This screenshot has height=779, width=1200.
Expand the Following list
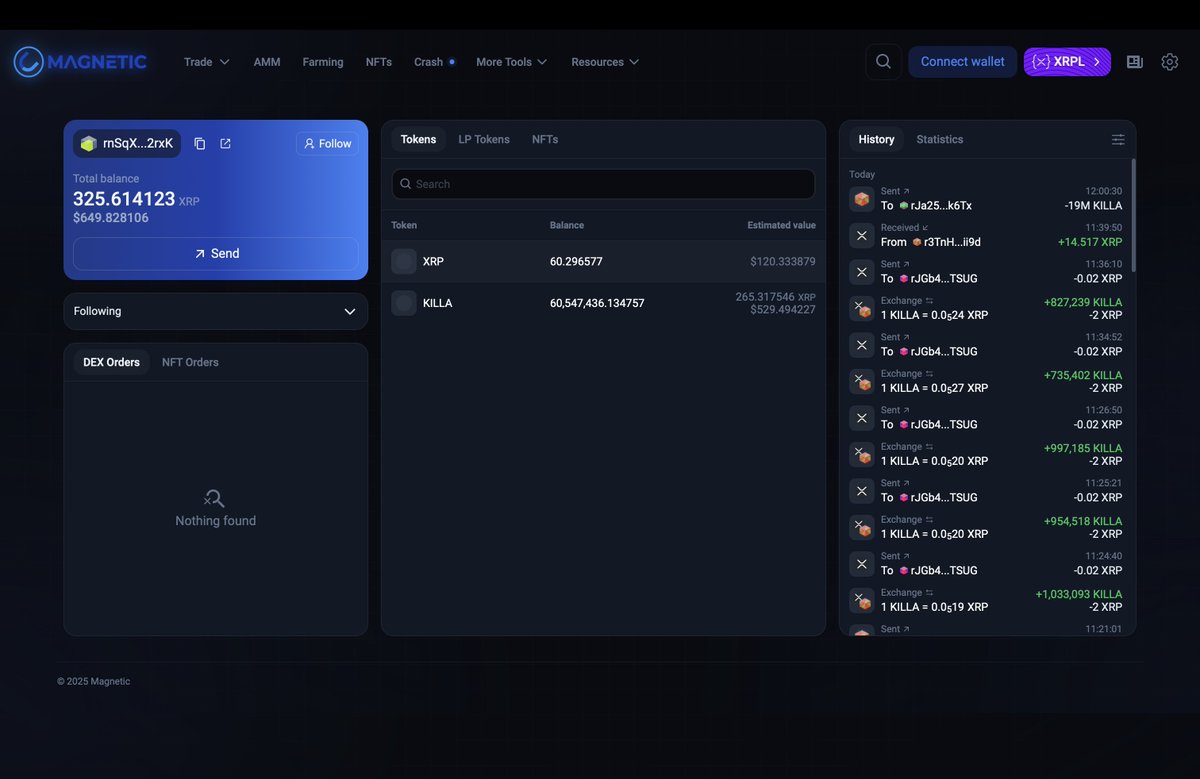pyautogui.click(x=216, y=311)
